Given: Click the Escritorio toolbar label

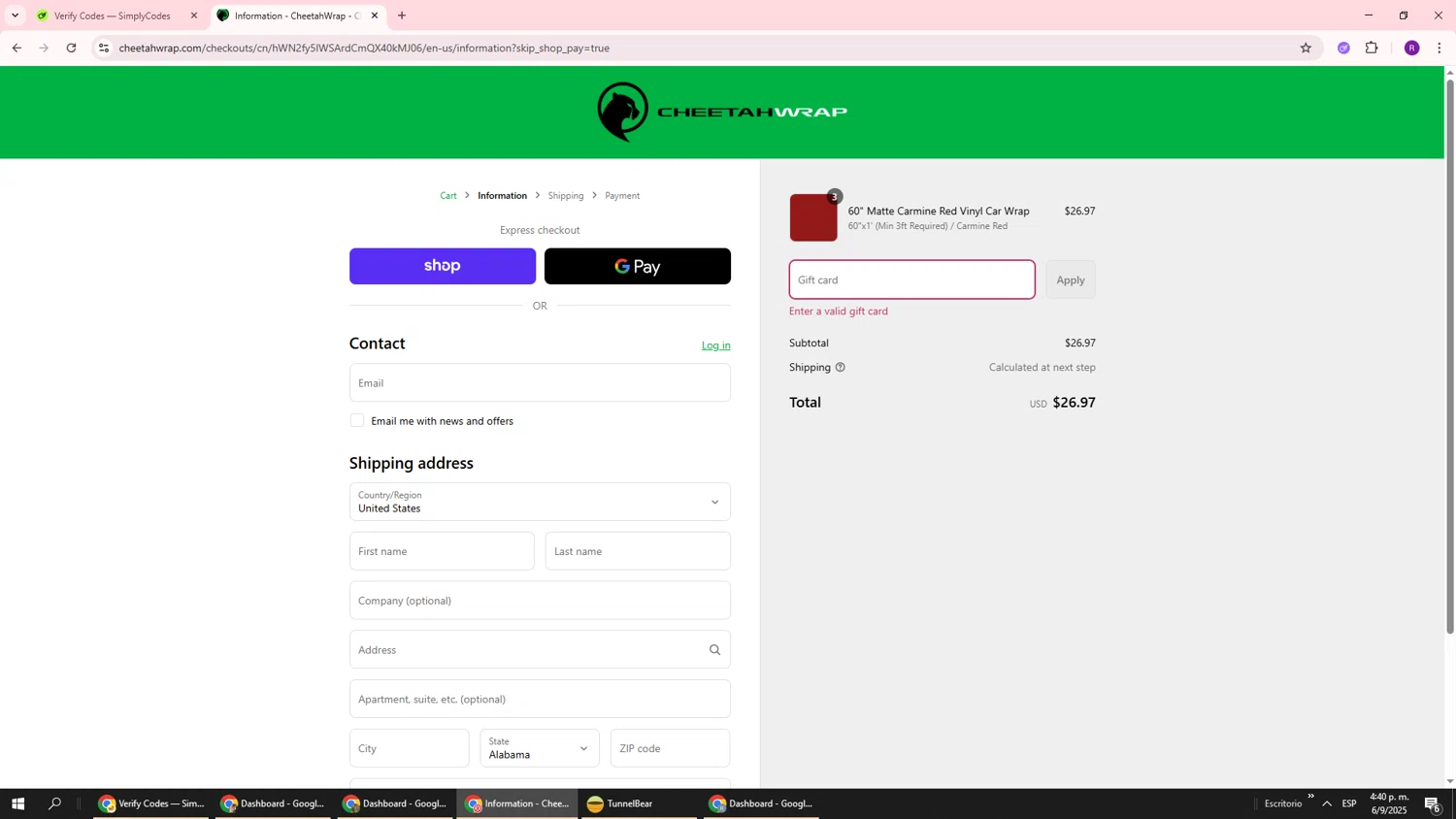Looking at the screenshot, I should point(1283,803).
